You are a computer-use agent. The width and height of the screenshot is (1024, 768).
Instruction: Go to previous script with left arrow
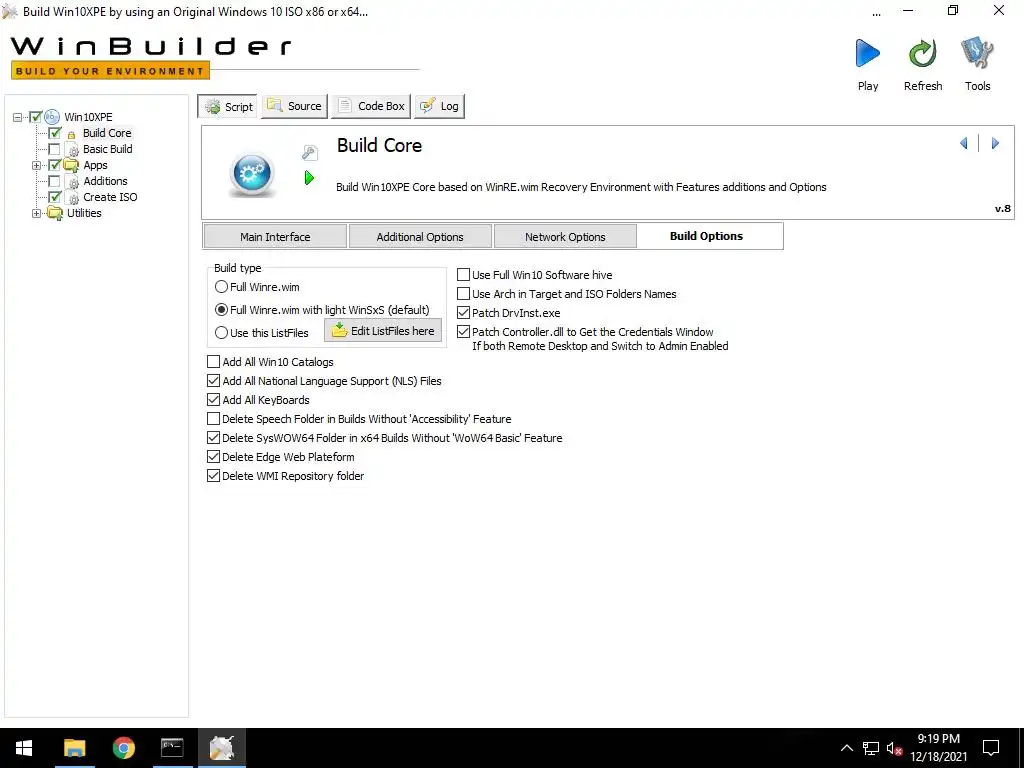(964, 143)
